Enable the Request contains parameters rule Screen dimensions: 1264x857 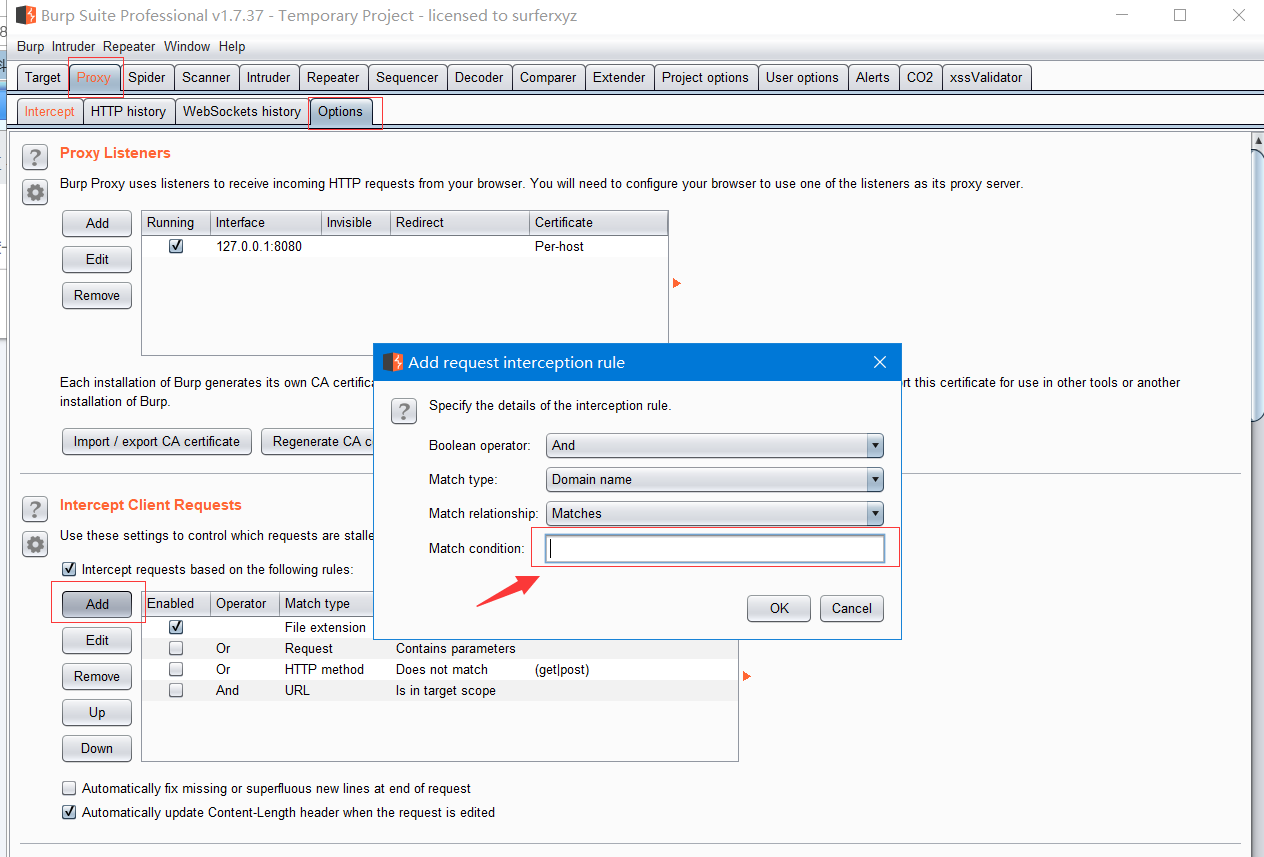(x=176, y=648)
